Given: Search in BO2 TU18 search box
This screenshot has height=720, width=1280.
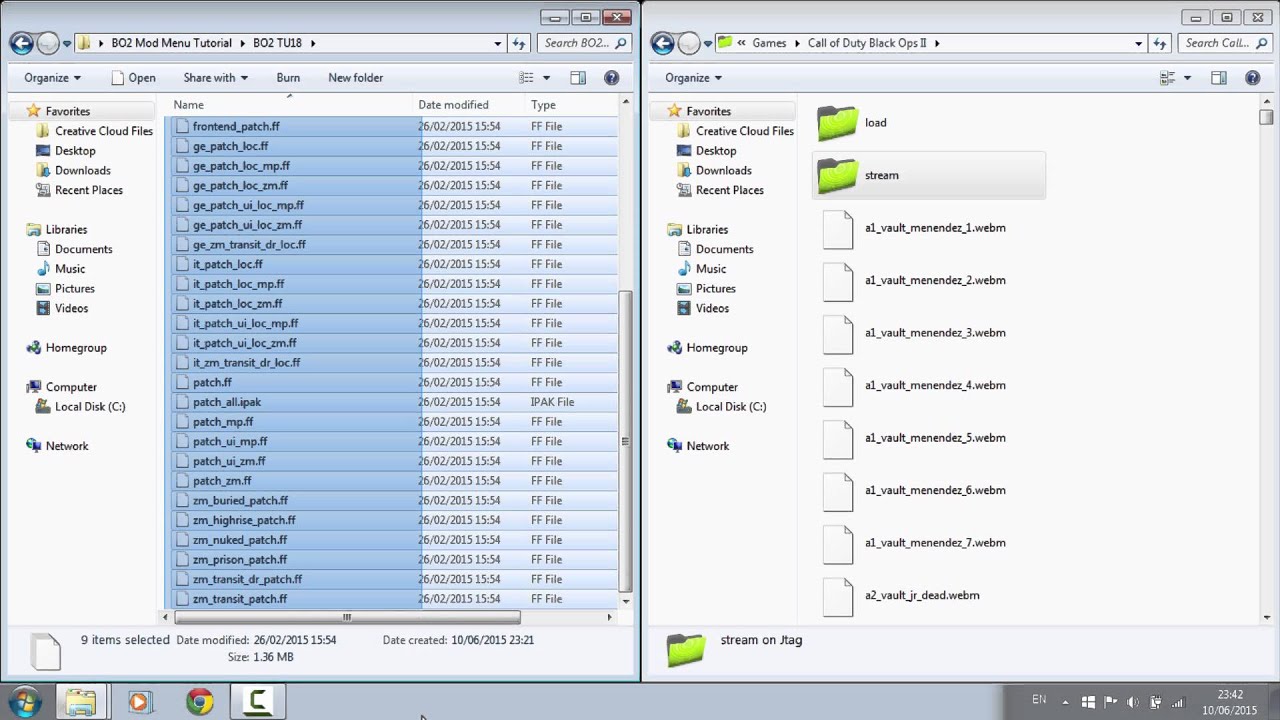Looking at the screenshot, I should tap(583, 43).
